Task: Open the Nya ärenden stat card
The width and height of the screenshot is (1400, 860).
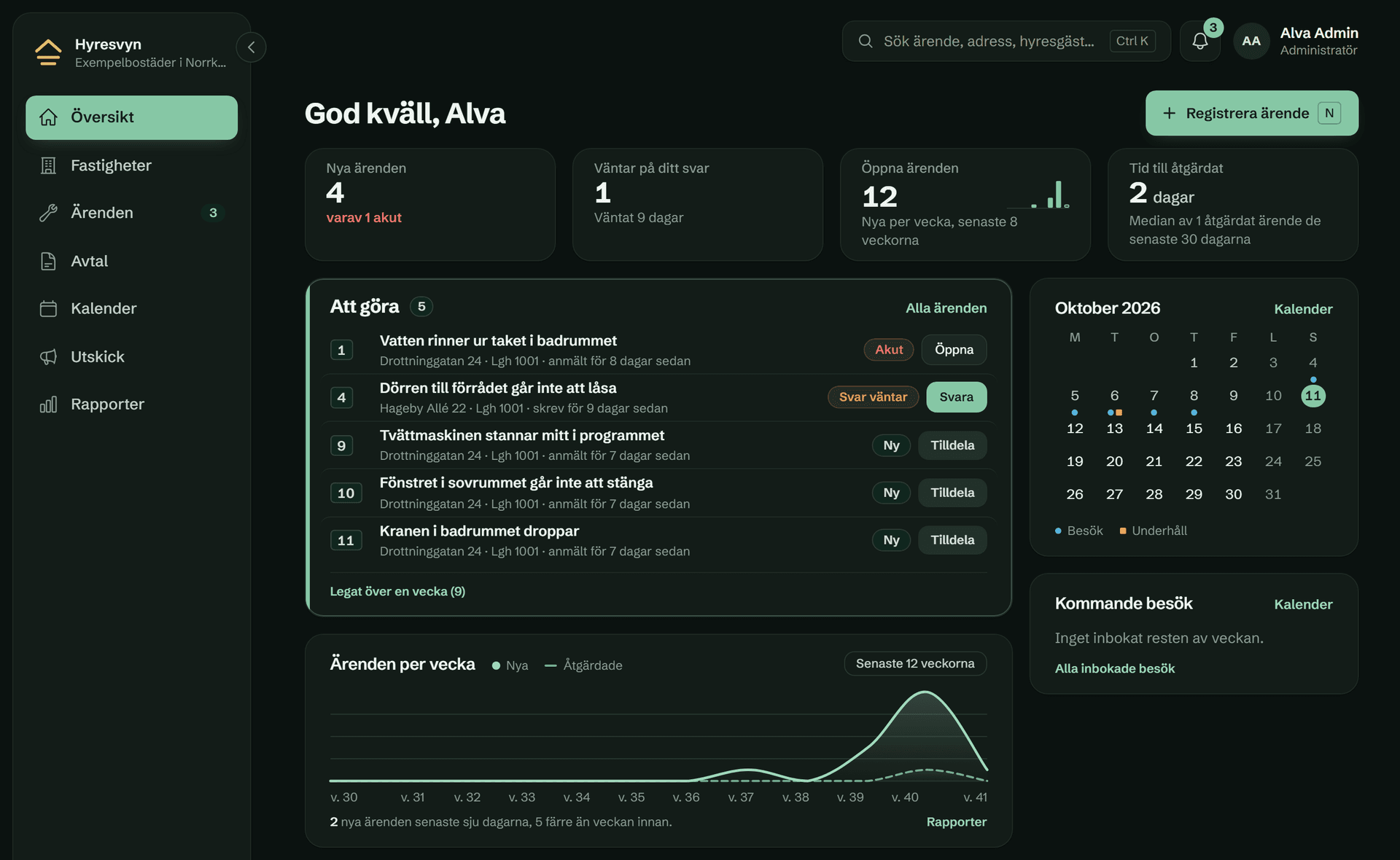Action: (430, 205)
